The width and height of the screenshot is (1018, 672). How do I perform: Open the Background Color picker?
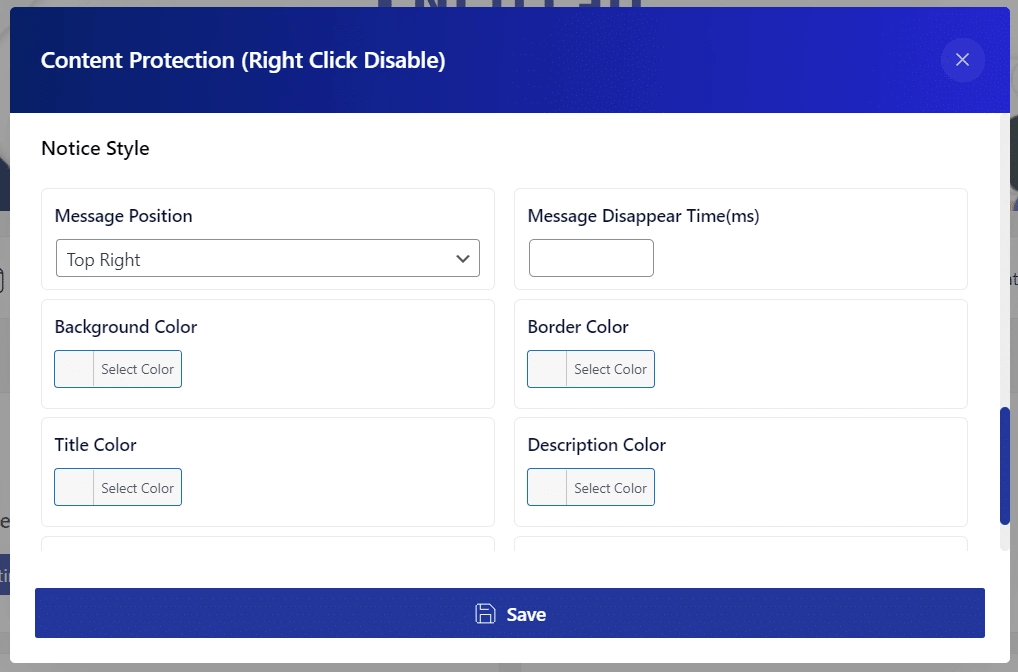tap(137, 369)
